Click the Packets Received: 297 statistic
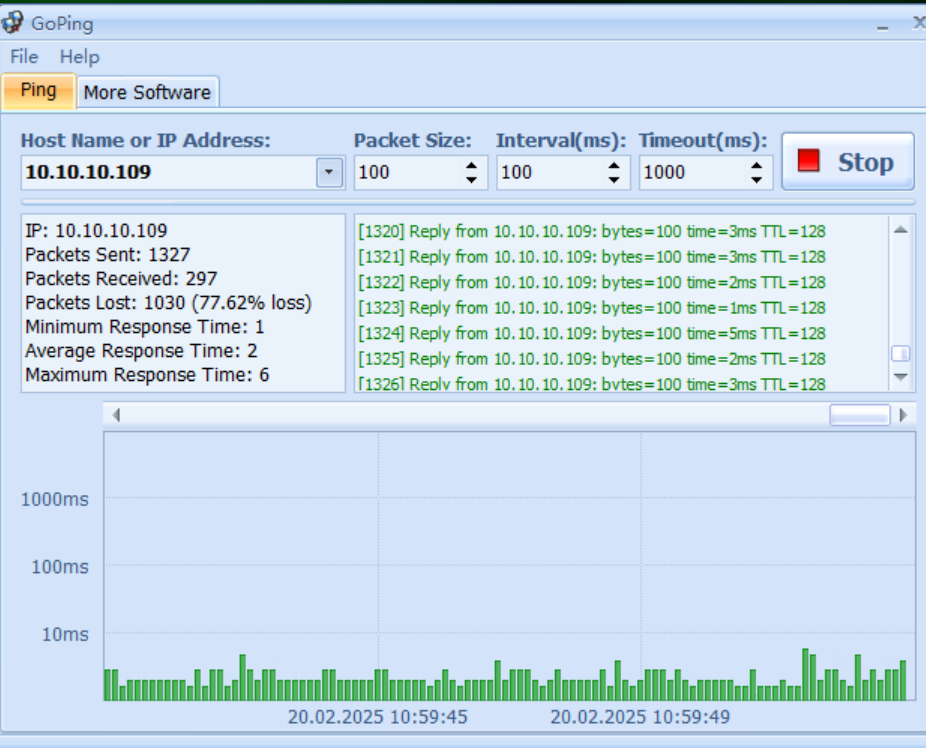The image size is (926, 748). [121, 279]
